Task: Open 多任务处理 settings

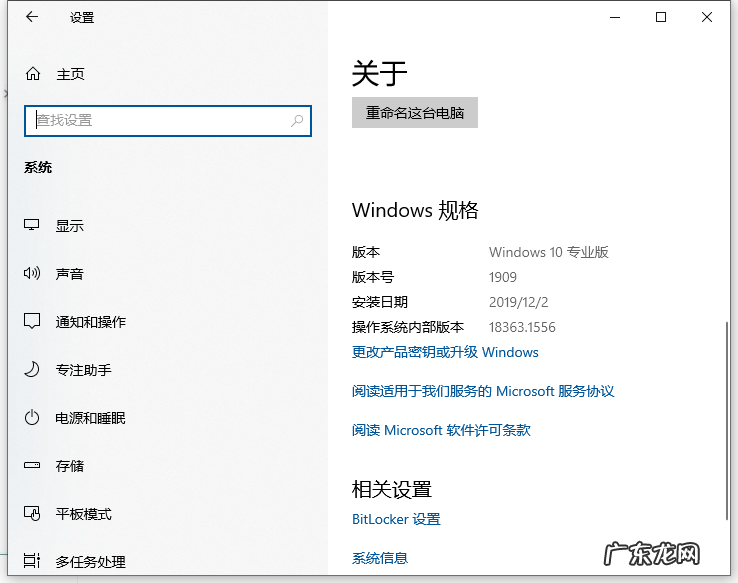Action: point(90,562)
